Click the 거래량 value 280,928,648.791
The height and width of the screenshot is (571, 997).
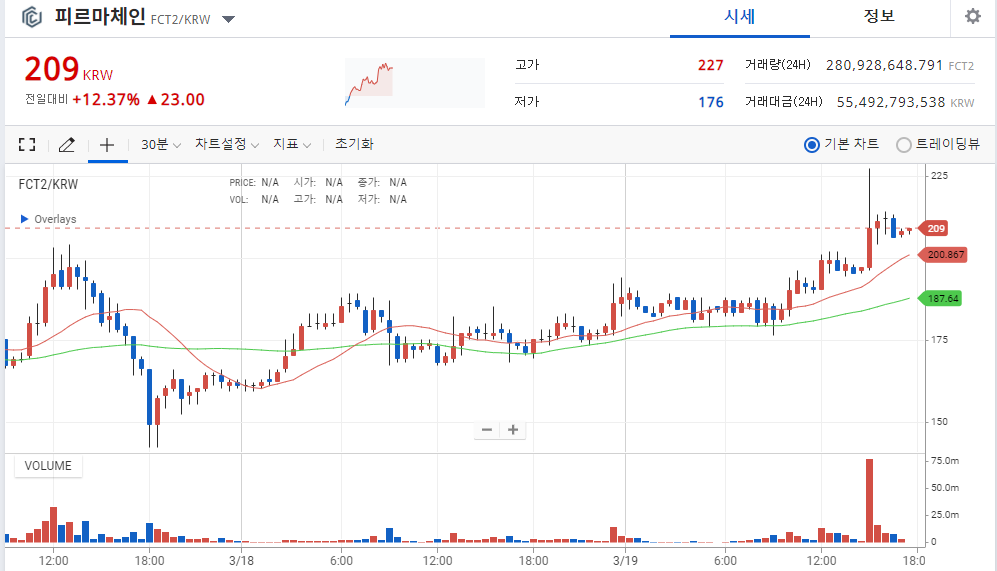(884, 65)
